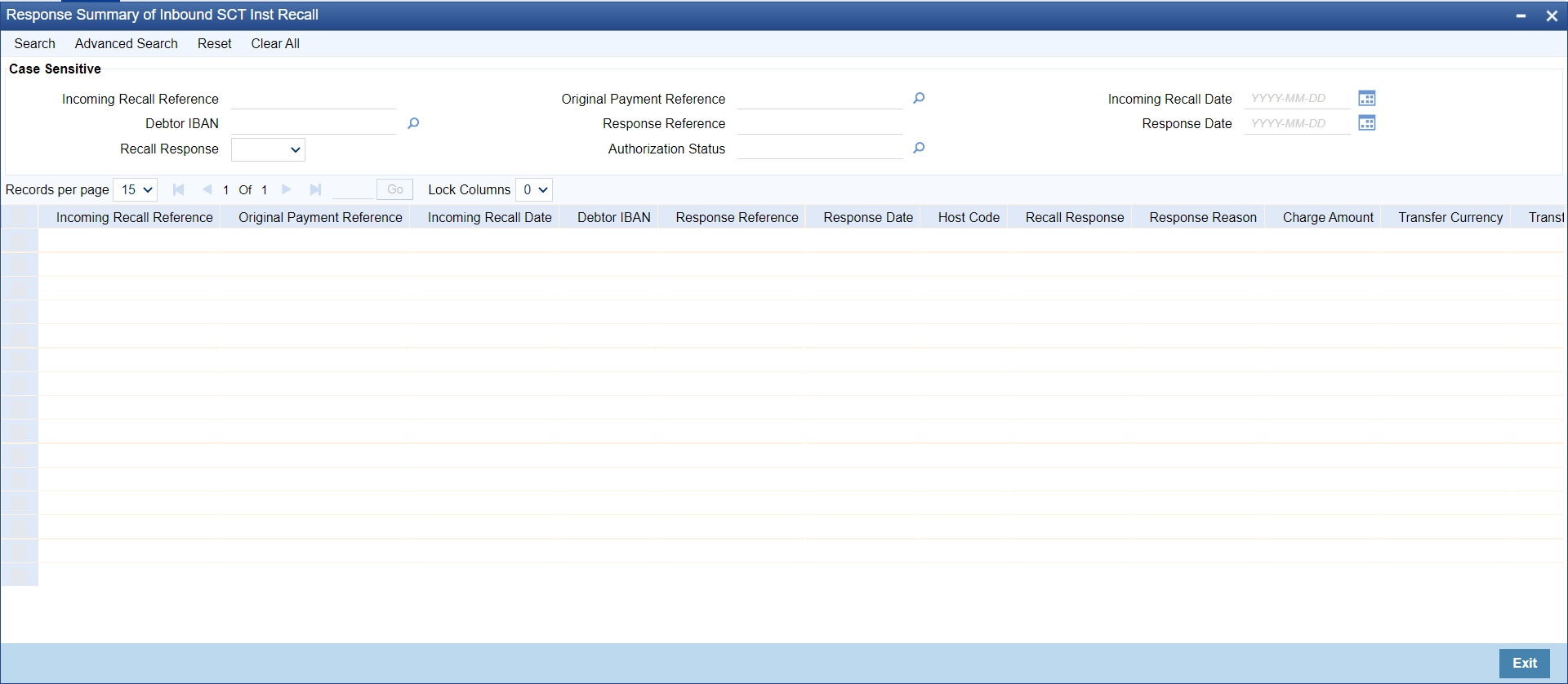Open calendar for Incoming Recall Date
Viewport: 1568px width, 684px height.
coord(1367,98)
